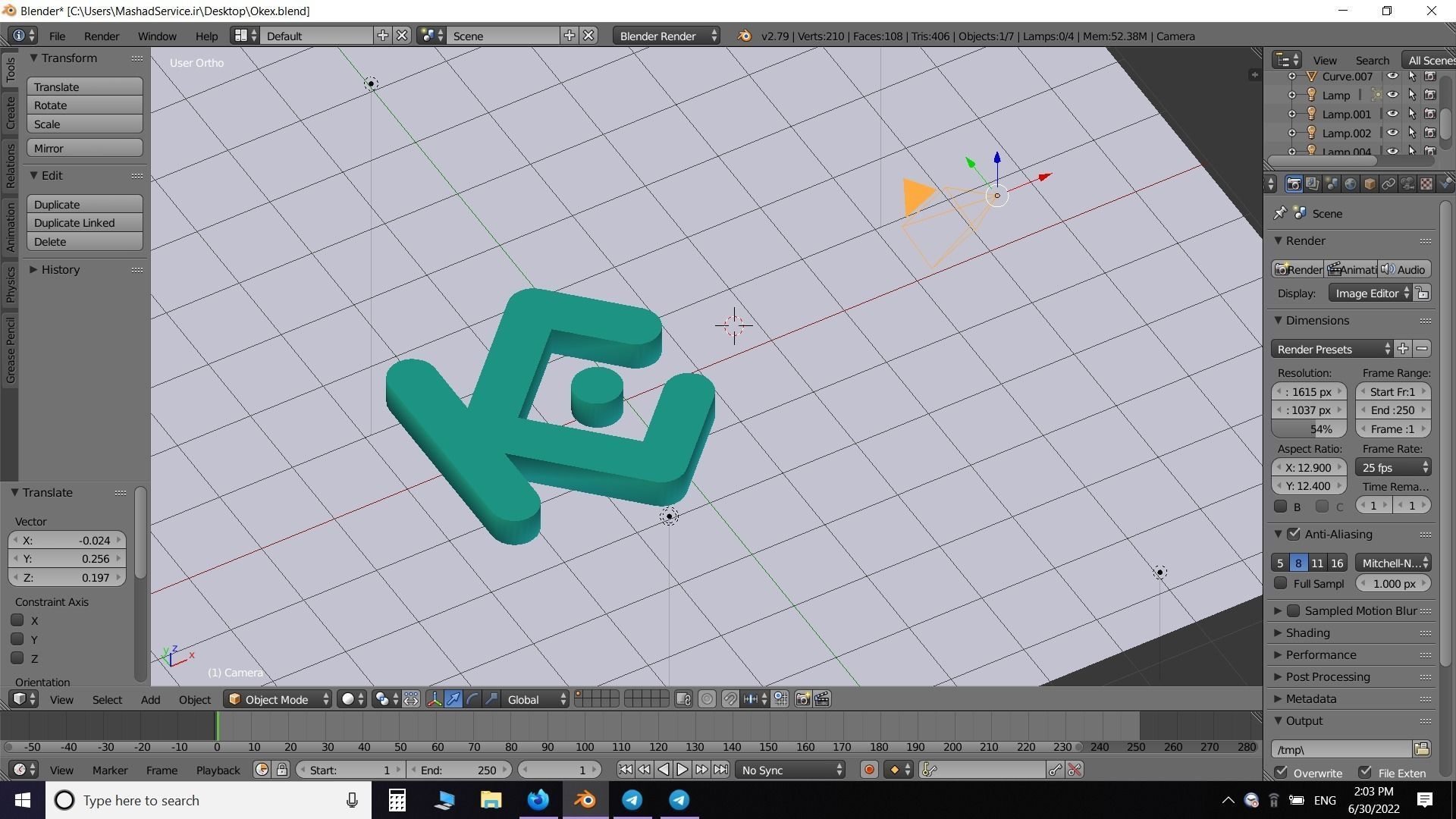
Task: Click the keying set key icon field
Action: click(x=982, y=770)
